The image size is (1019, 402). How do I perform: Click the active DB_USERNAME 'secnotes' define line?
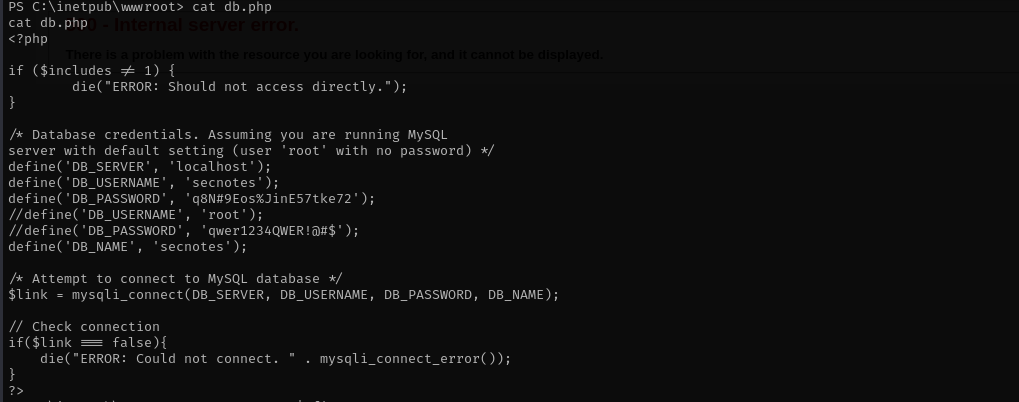coord(144,183)
